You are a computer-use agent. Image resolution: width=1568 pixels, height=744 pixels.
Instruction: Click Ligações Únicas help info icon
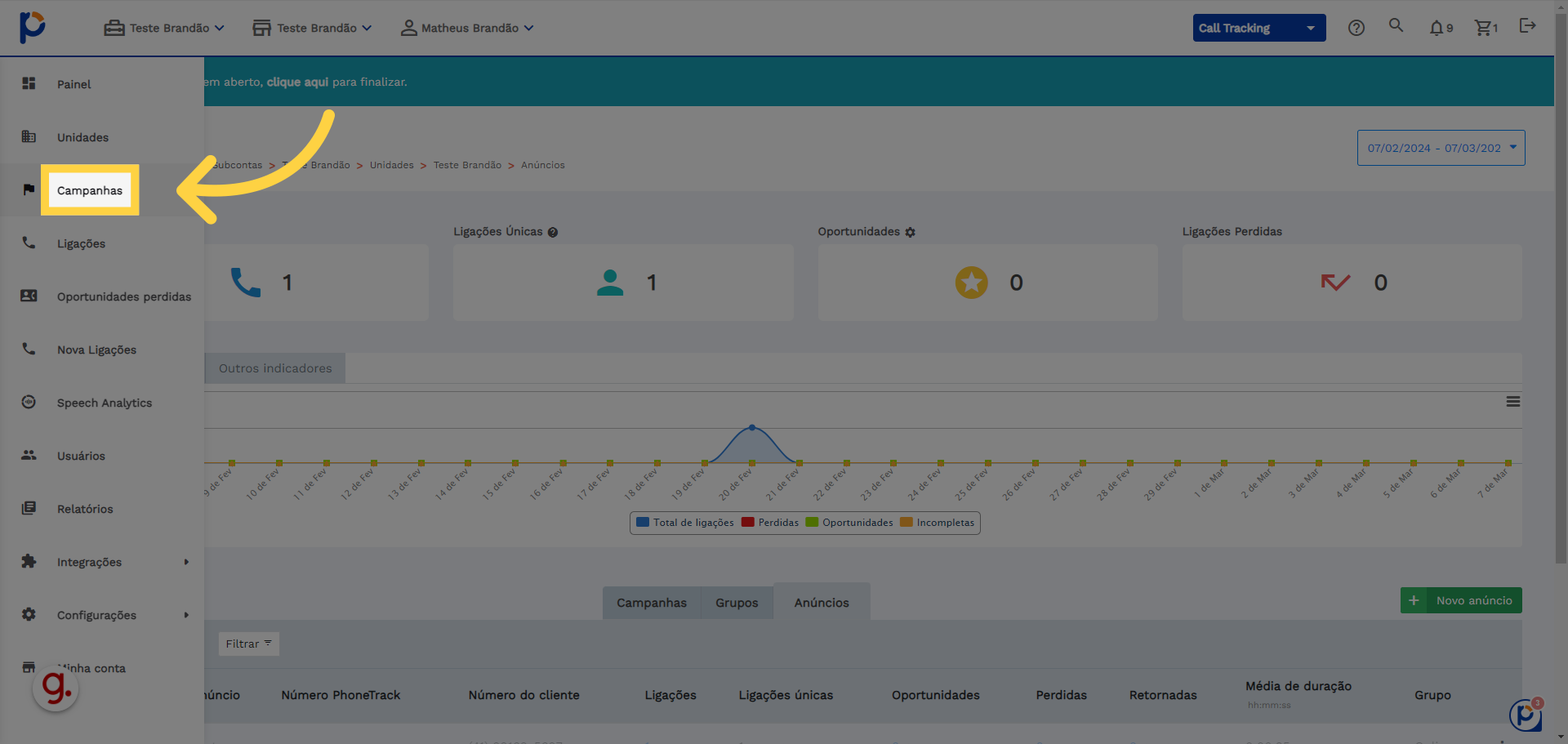[553, 233]
